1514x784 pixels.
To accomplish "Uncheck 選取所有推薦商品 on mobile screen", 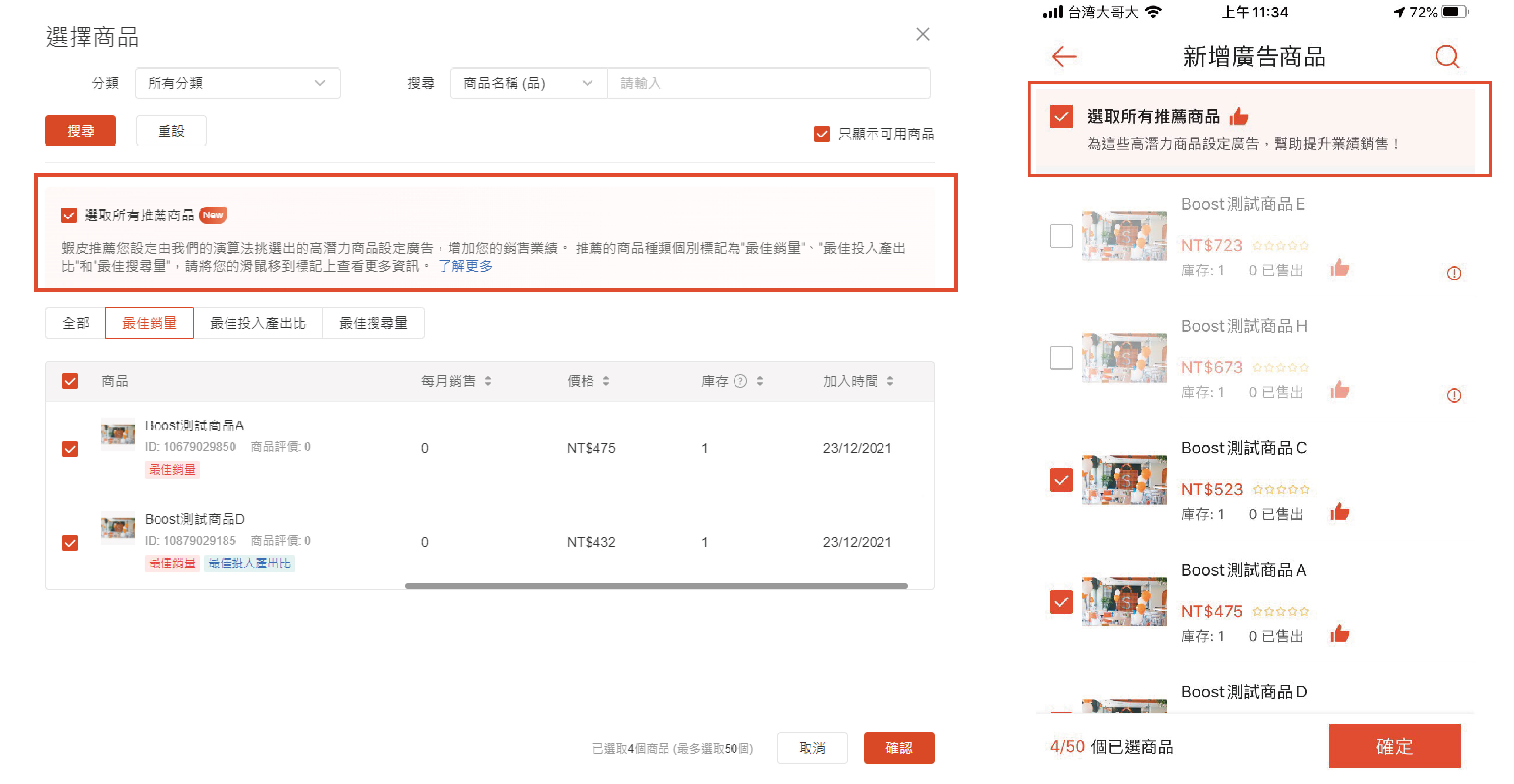I will [x=1061, y=116].
